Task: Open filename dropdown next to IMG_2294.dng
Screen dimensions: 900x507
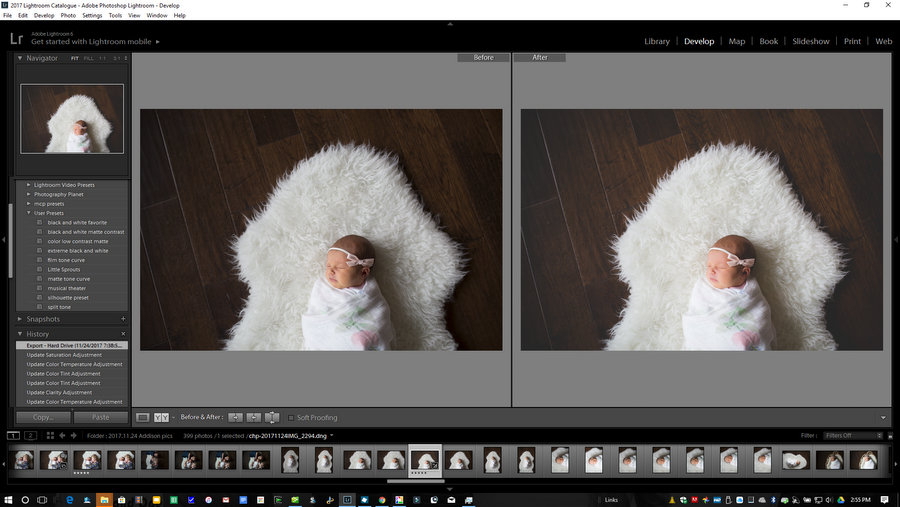Action: (x=332, y=436)
